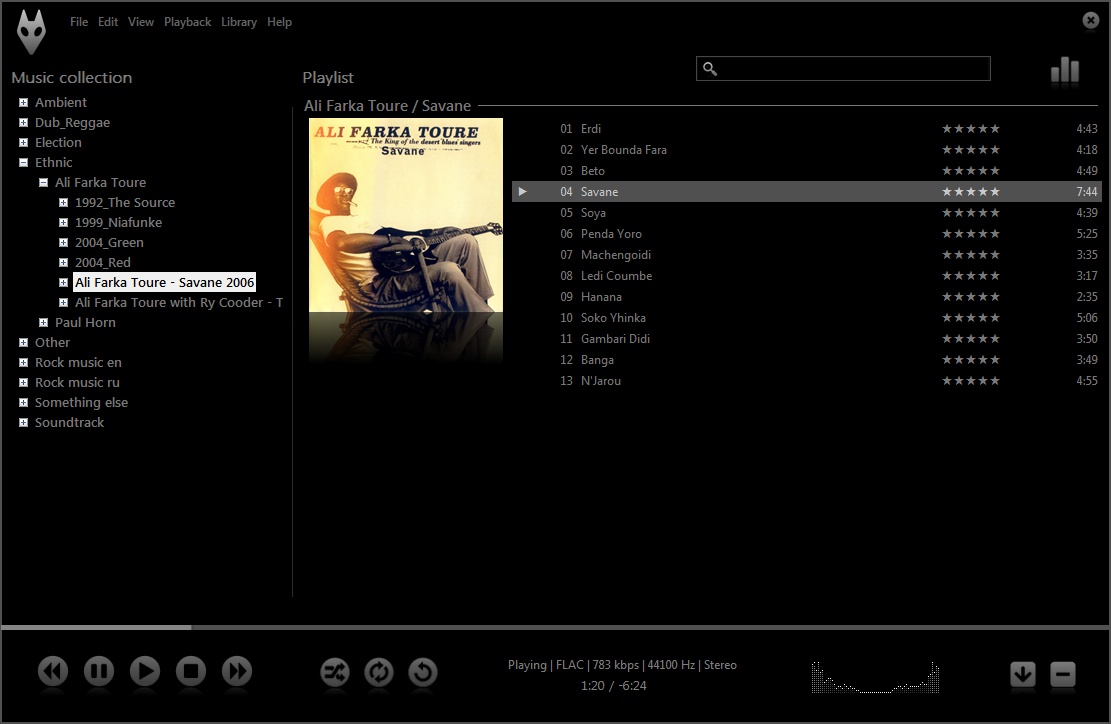Select track 13 N'Jarou
This screenshot has height=724, width=1111.
tap(805, 380)
